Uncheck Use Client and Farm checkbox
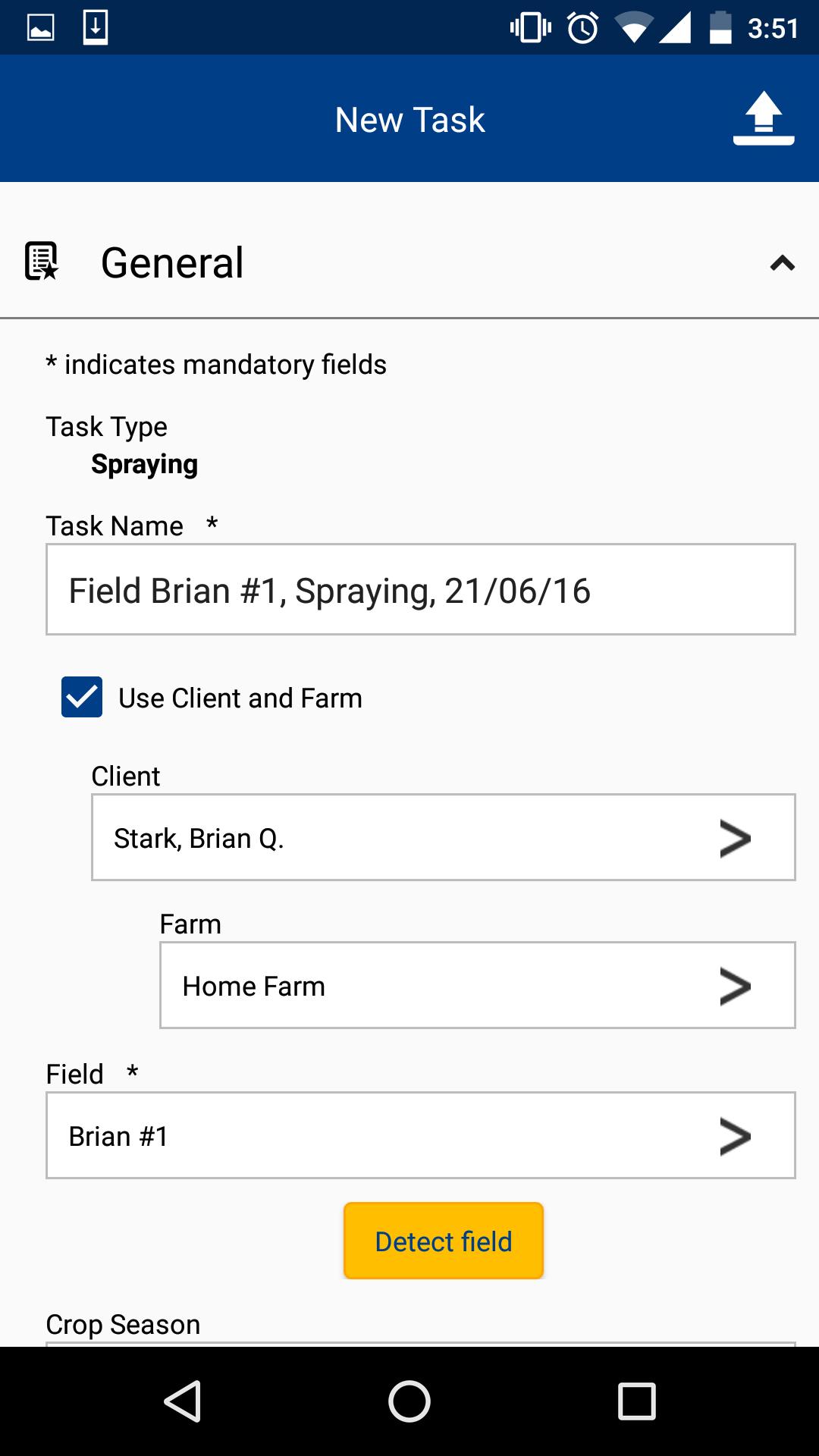The height and width of the screenshot is (1456, 819). point(82,697)
